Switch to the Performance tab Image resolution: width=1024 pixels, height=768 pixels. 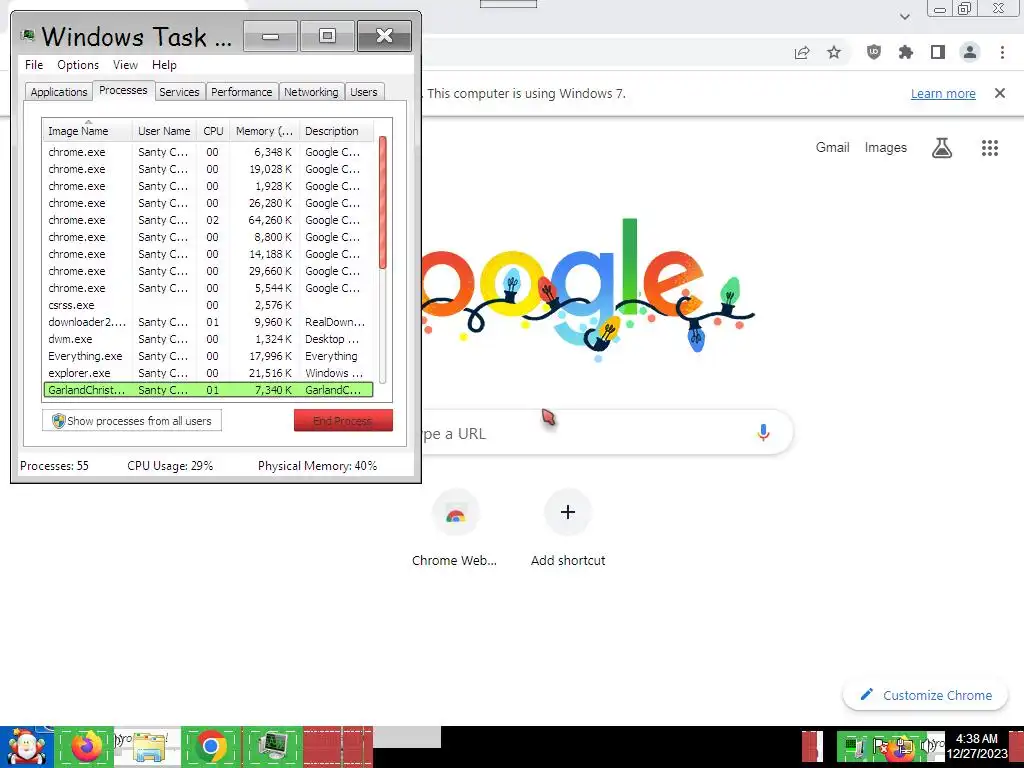pyautogui.click(x=242, y=92)
